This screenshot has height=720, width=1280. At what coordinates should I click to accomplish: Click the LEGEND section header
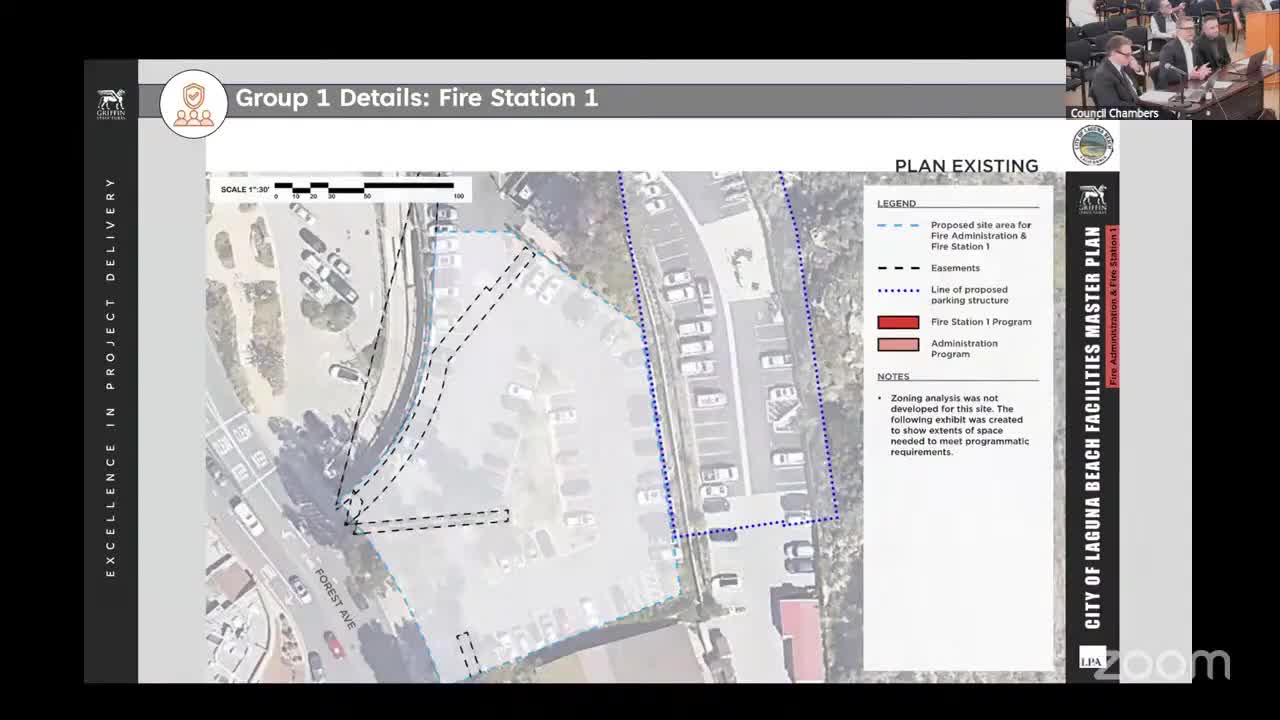(x=896, y=203)
